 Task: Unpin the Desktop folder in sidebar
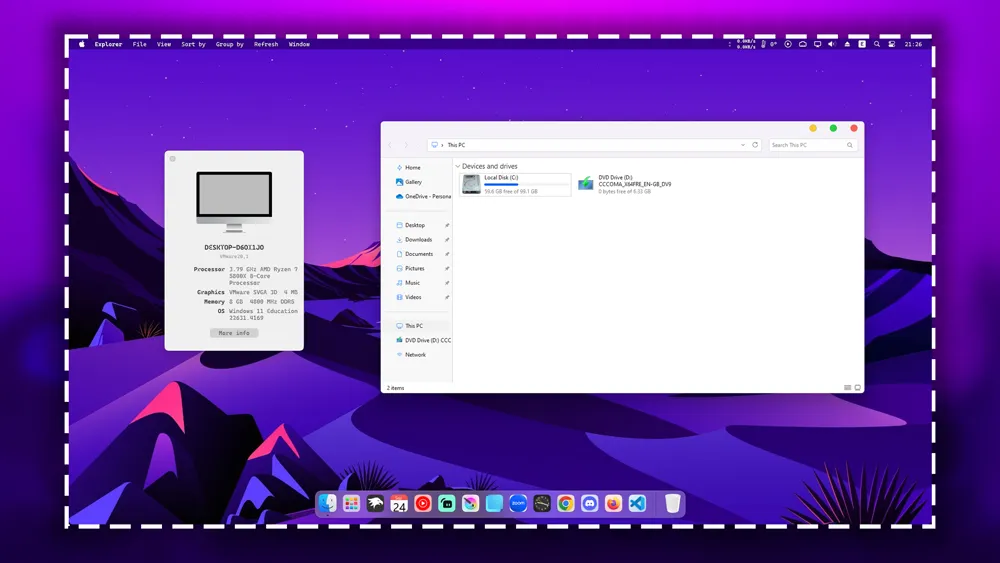(x=447, y=226)
